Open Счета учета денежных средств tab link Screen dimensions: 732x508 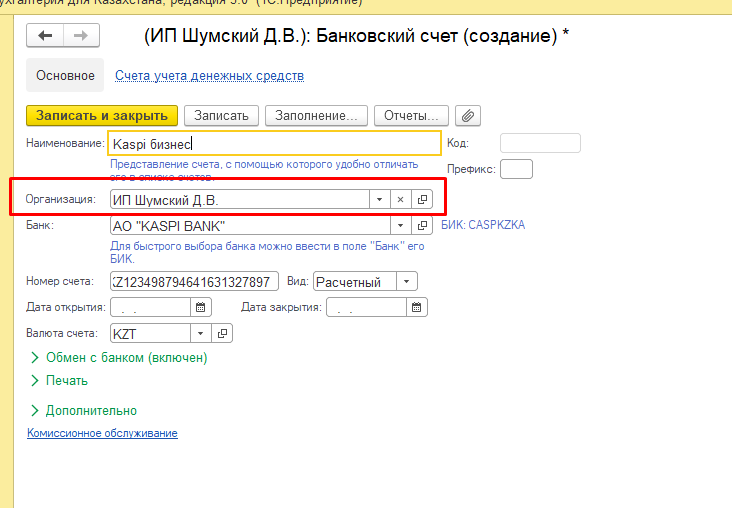210,76
